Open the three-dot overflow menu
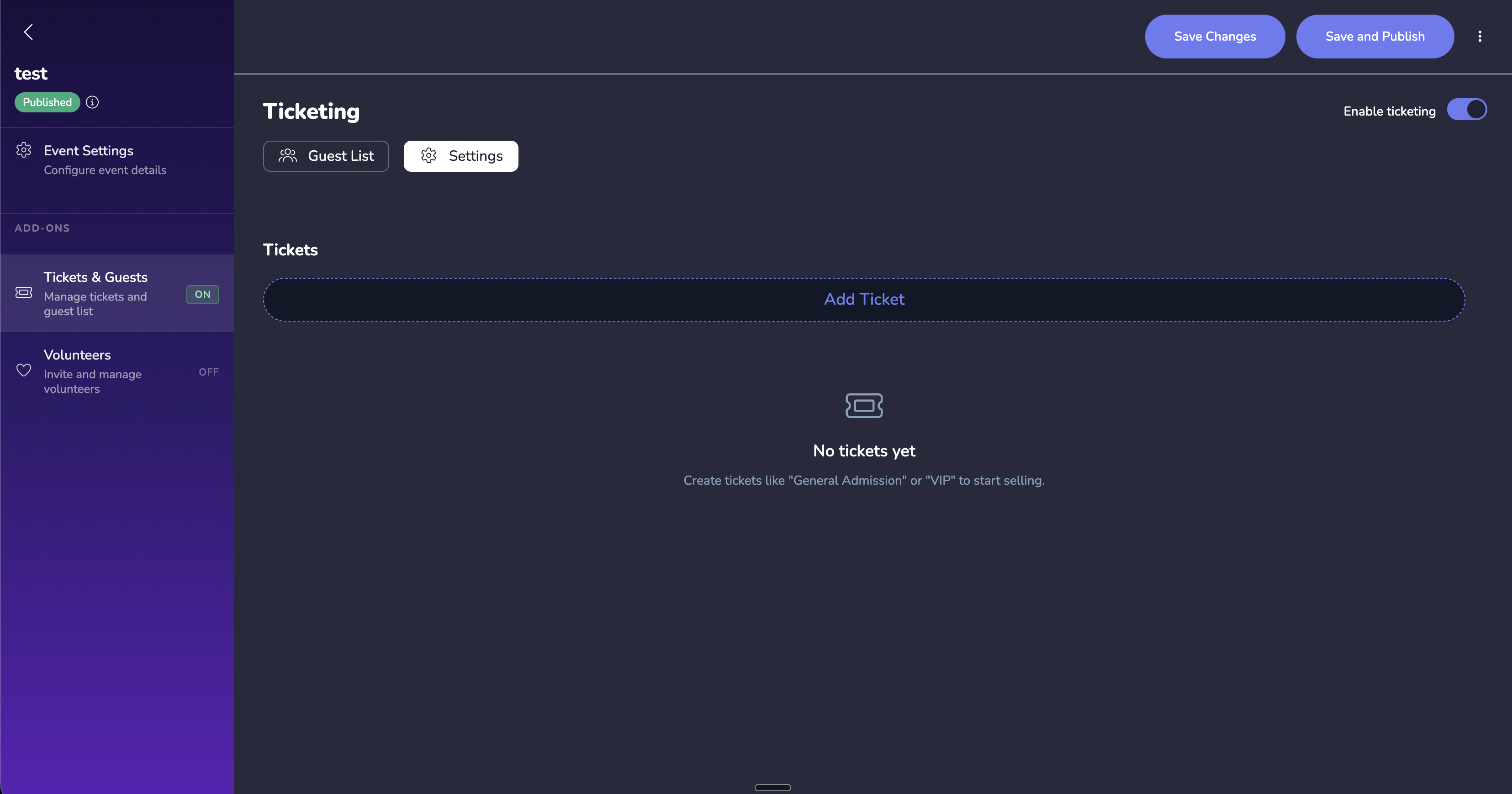Image resolution: width=1512 pixels, height=794 pixels. point(1480,36)
